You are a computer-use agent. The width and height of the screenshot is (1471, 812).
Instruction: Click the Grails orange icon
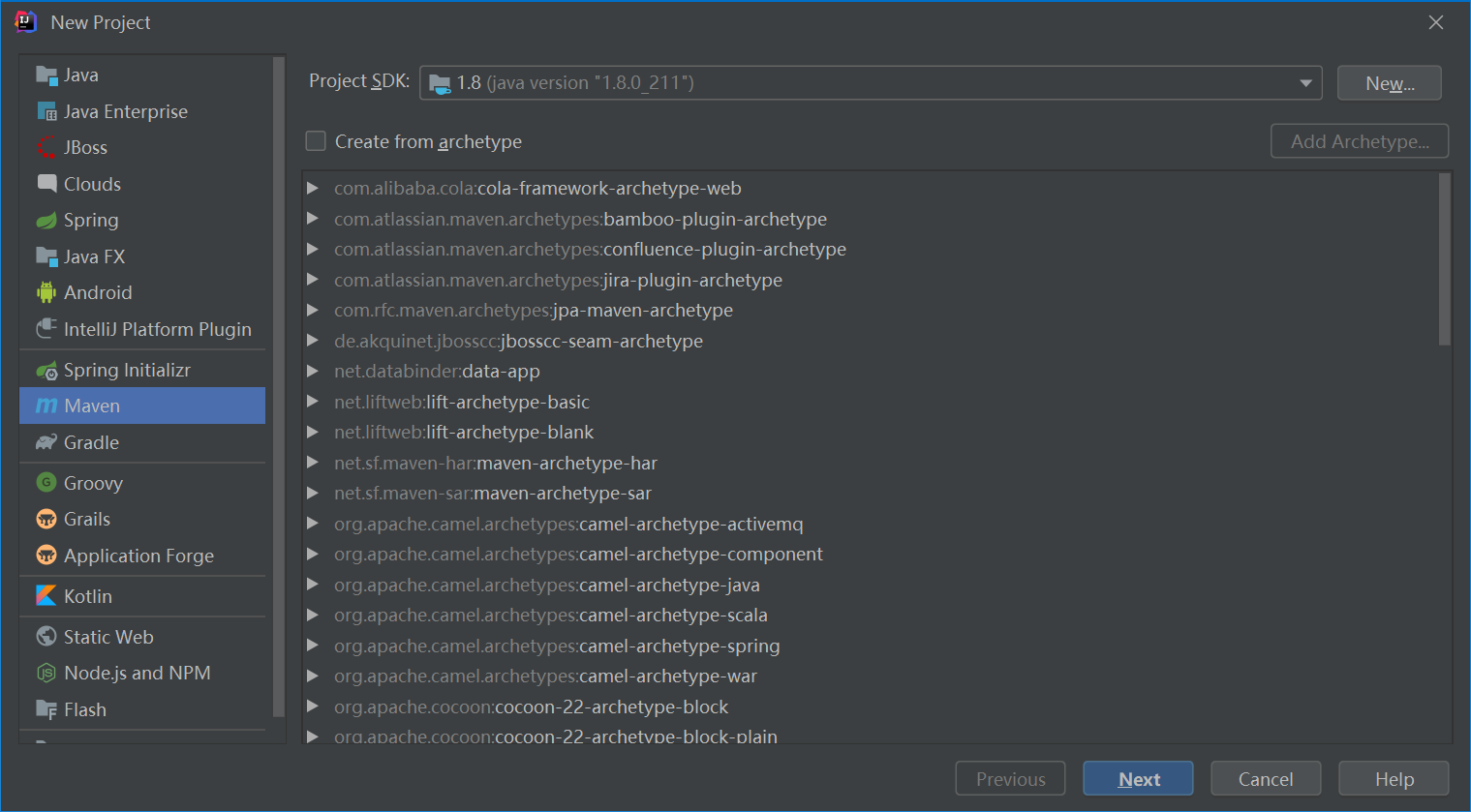(46, 519)
